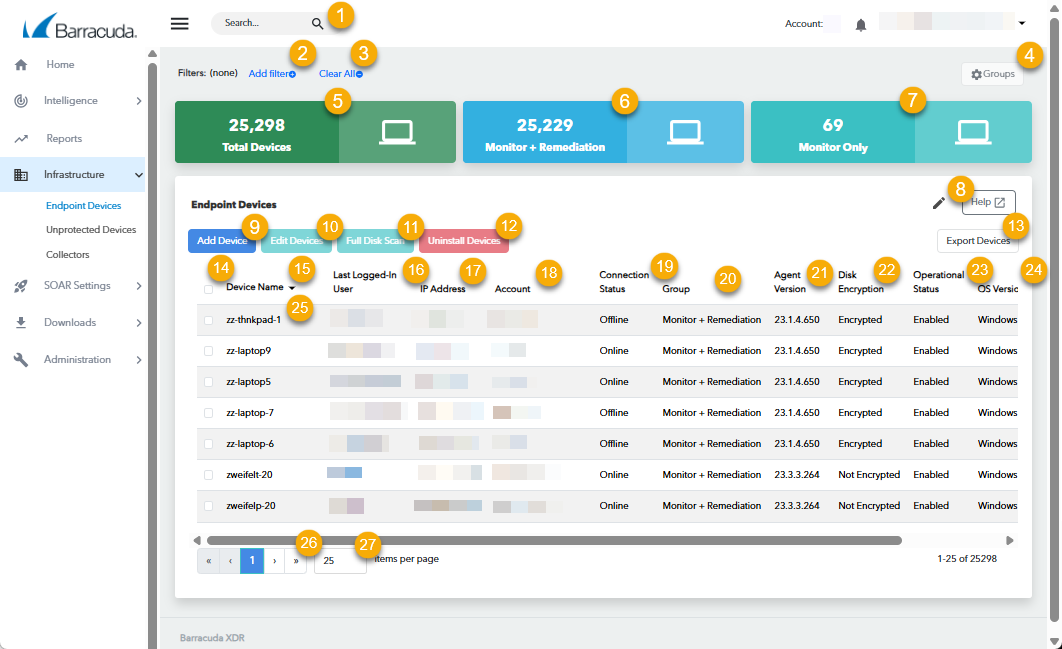The image size is (1062, 649).
Task: Check the box for zz-laptop-7
Action: click(x=209, y=413)
